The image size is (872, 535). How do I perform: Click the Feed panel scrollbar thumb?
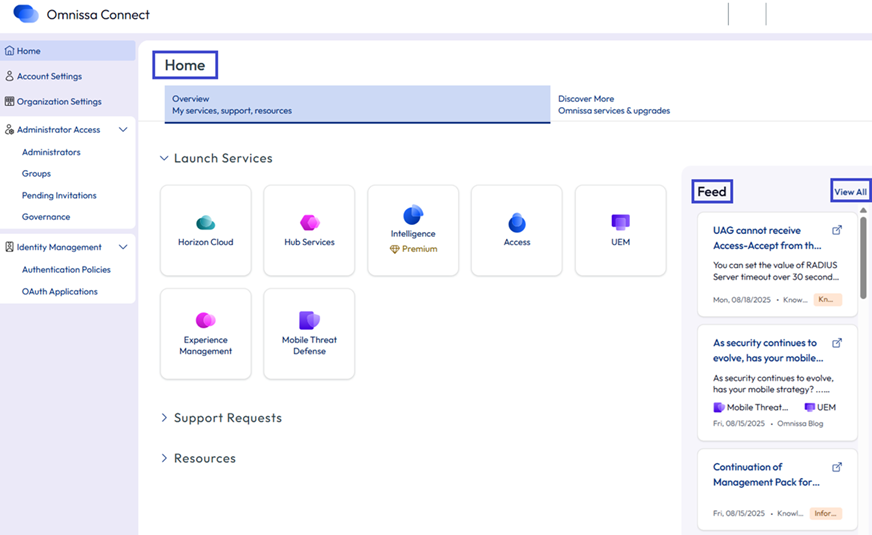tap(863, 257)
